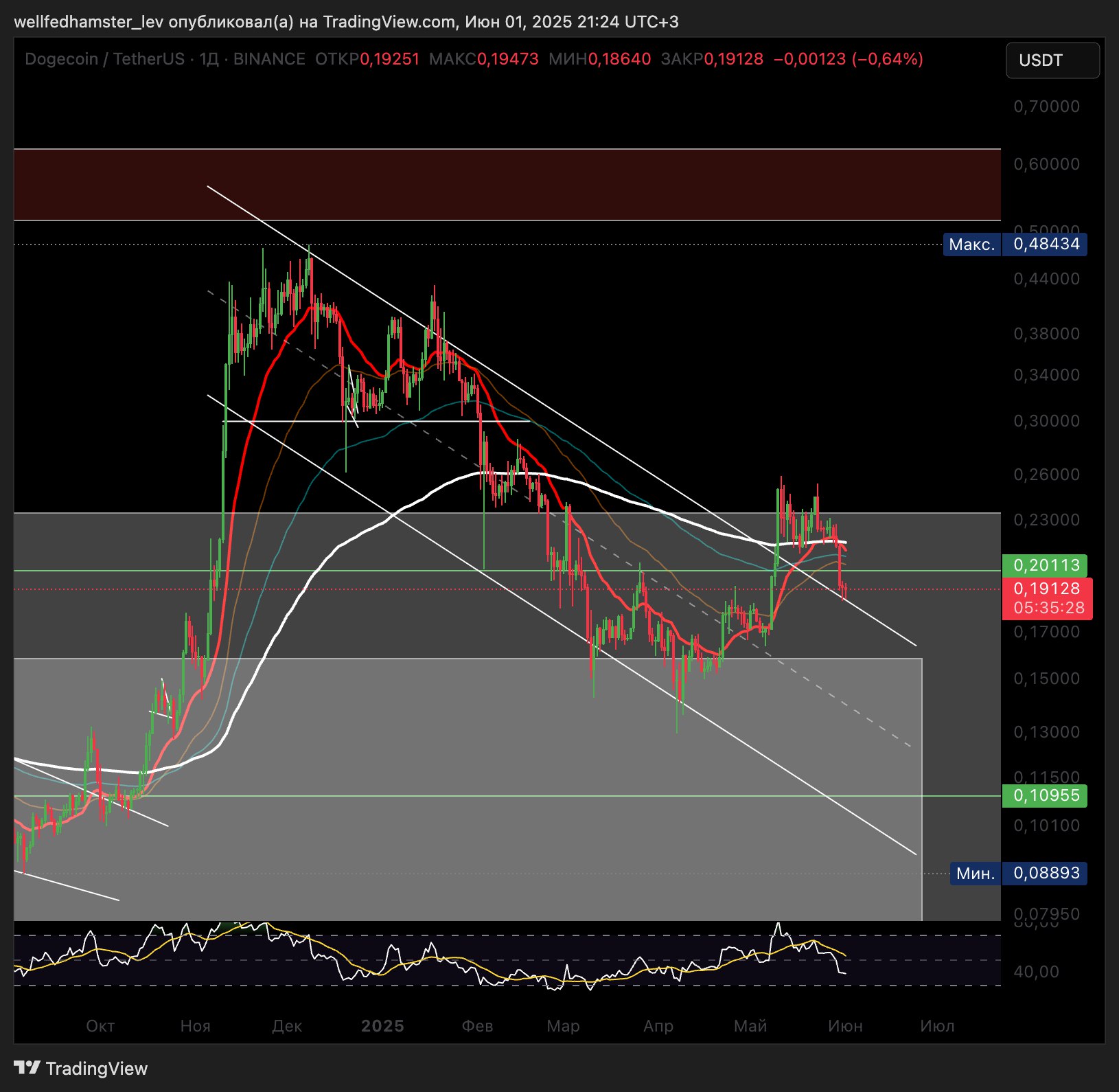The width and height of the screenshot is (1119, 1092).
Task: Click the Dogecoin / TetherUS symbol title
Action: coord(105,59)
